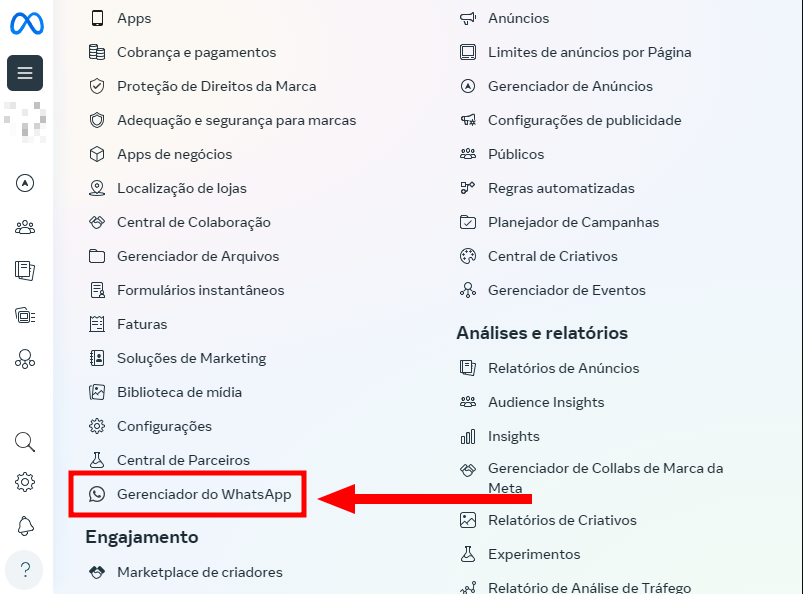The image size is (803, 594).
Task: Open the help question mark button
Action: point(25,570)
